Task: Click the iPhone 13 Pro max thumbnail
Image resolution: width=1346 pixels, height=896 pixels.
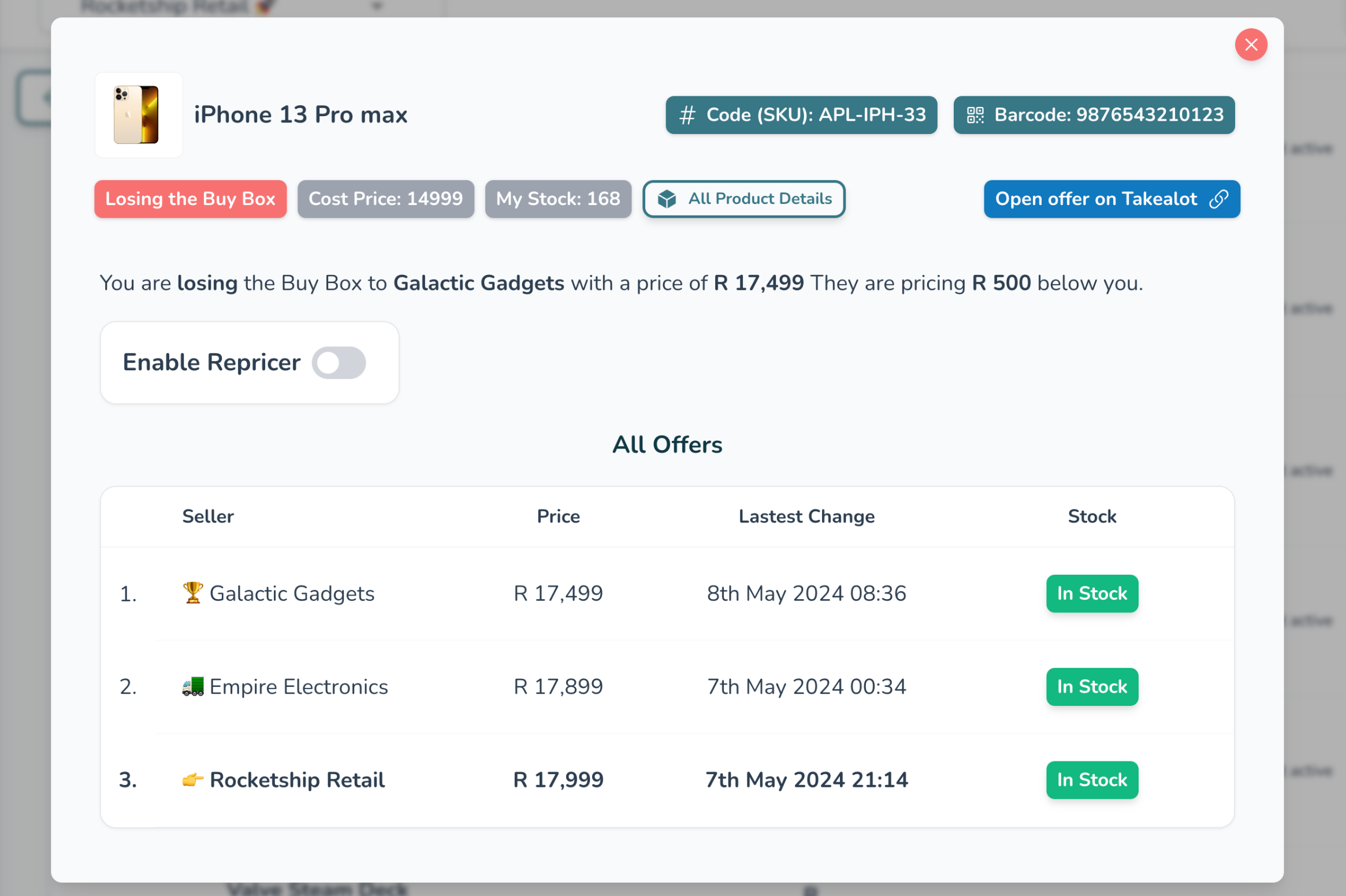Action: point(138,114)
